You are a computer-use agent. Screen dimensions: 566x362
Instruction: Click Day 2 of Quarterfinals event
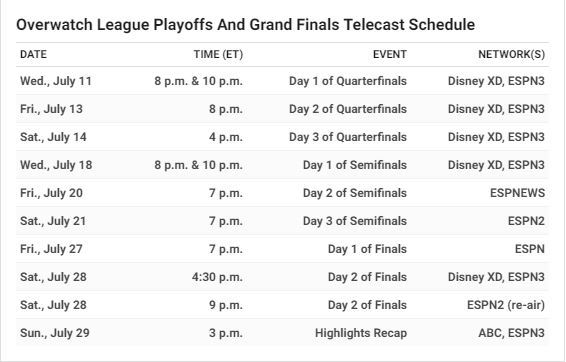point(348,109)
